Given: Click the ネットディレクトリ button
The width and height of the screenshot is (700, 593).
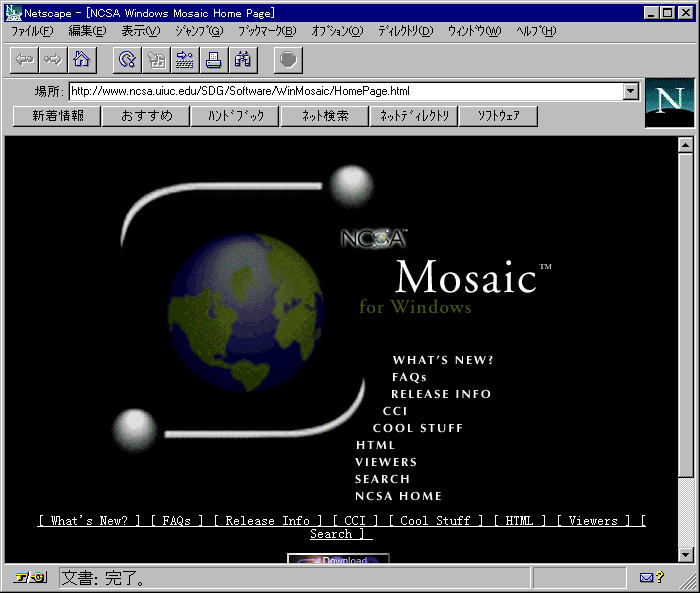Looking at the screenshot, I should tap(414, 116).
